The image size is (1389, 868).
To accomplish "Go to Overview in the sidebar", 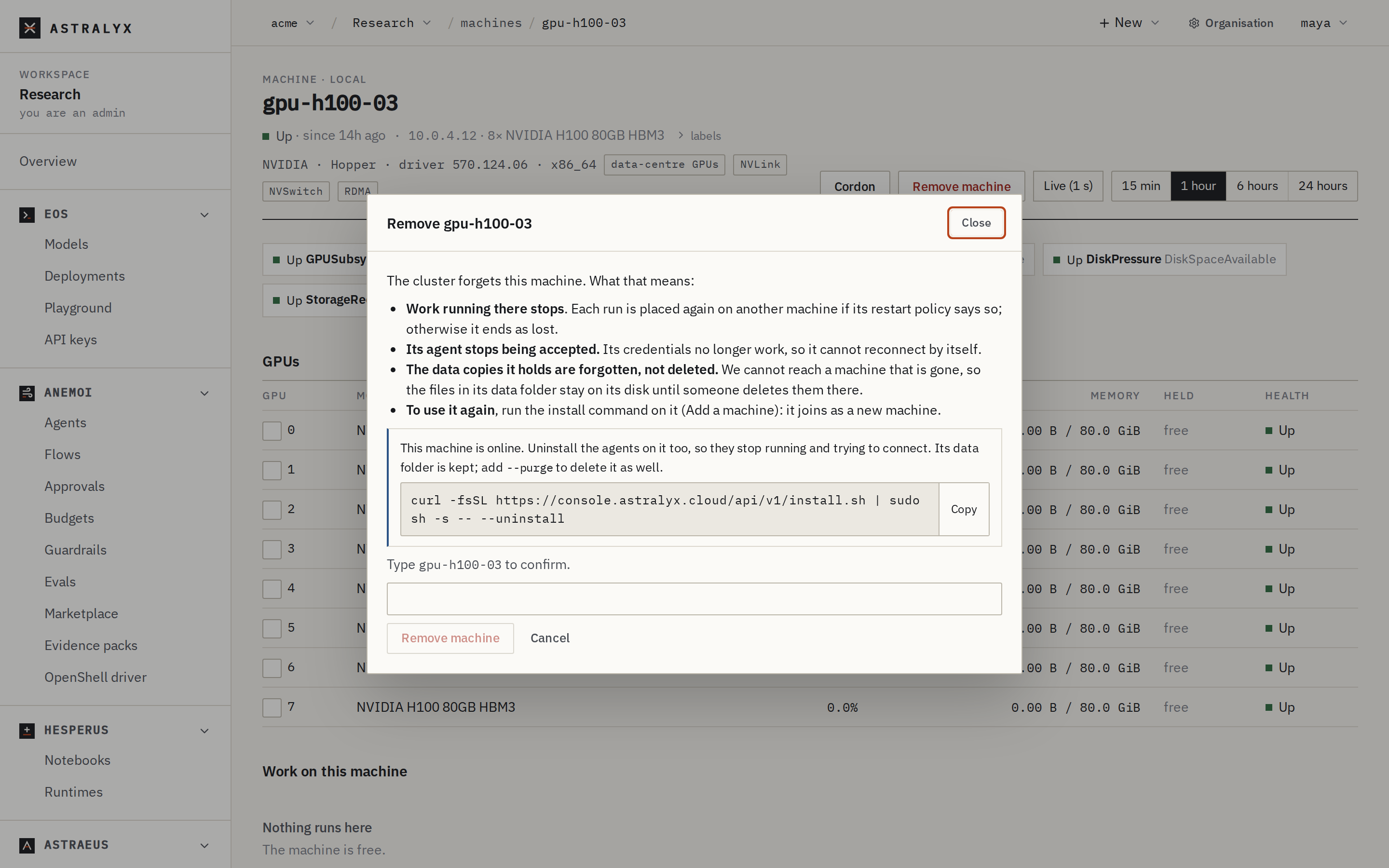I will pos(48,162).
